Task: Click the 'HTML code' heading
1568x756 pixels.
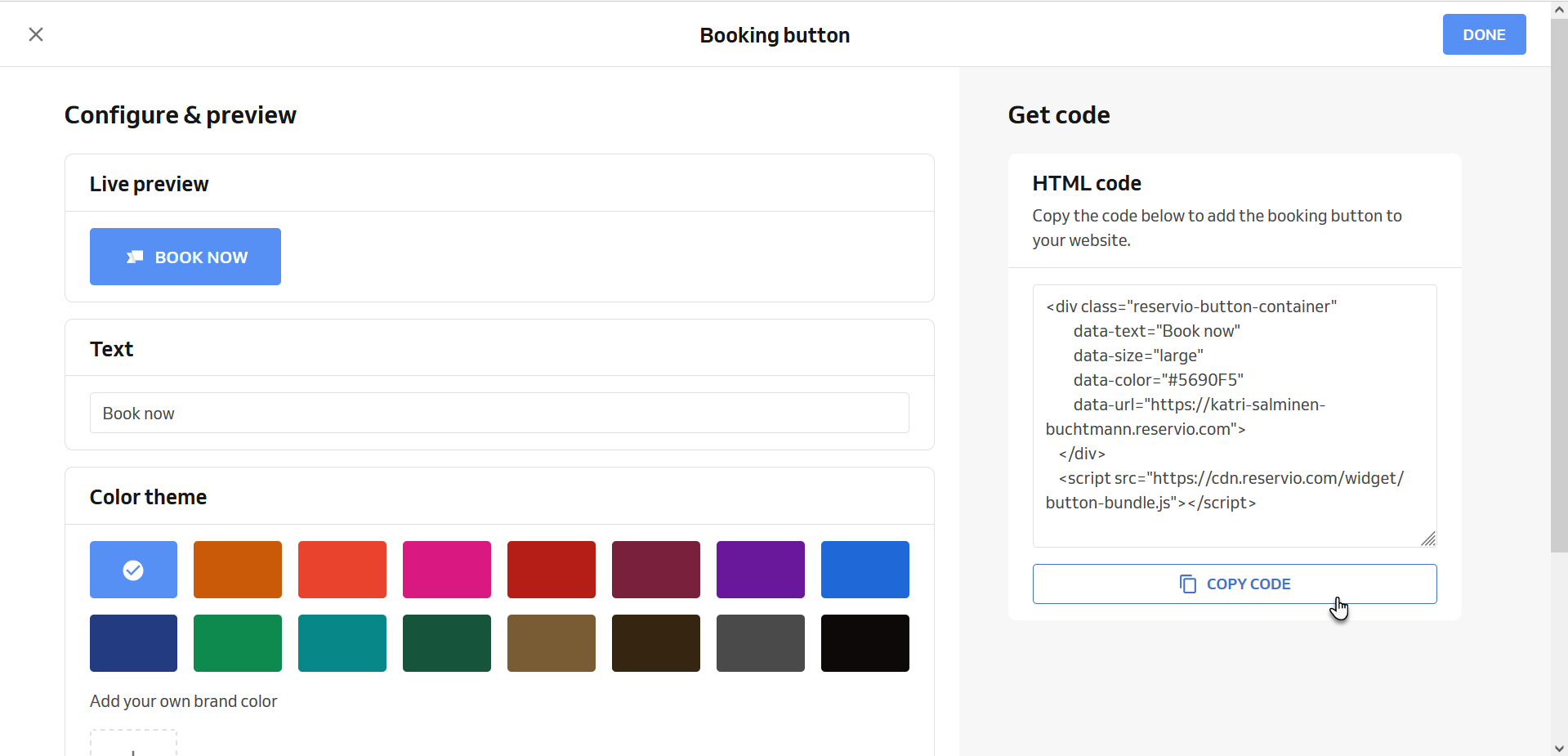Action: click(x=1087, y=183)
